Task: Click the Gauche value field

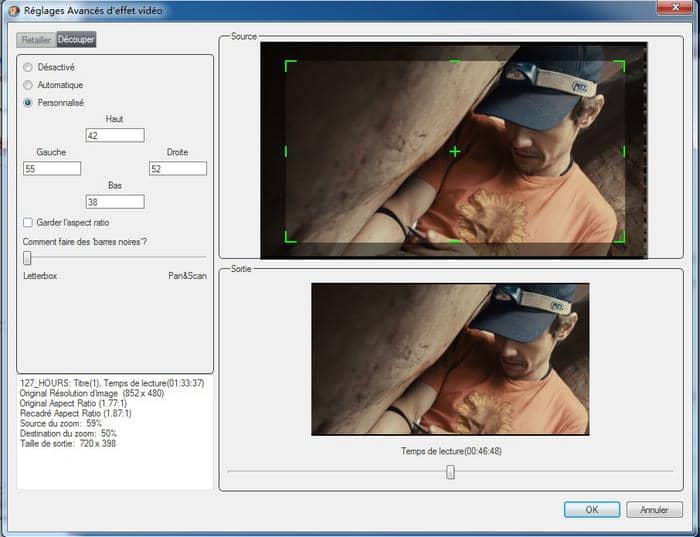Action: pyautogui.click(x=52, y=169)
